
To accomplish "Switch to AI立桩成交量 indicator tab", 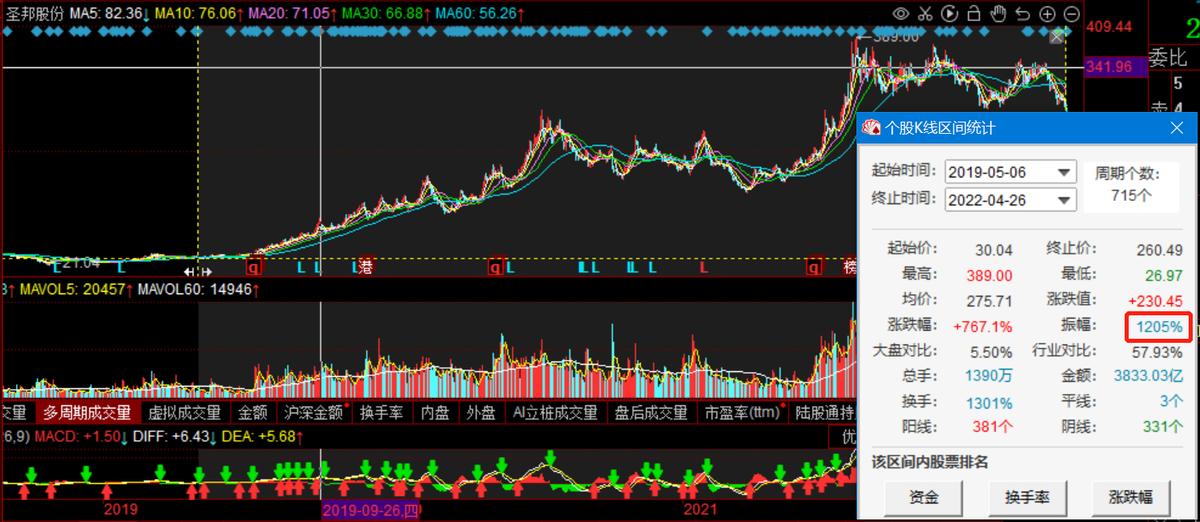I will tap(555, 412).
